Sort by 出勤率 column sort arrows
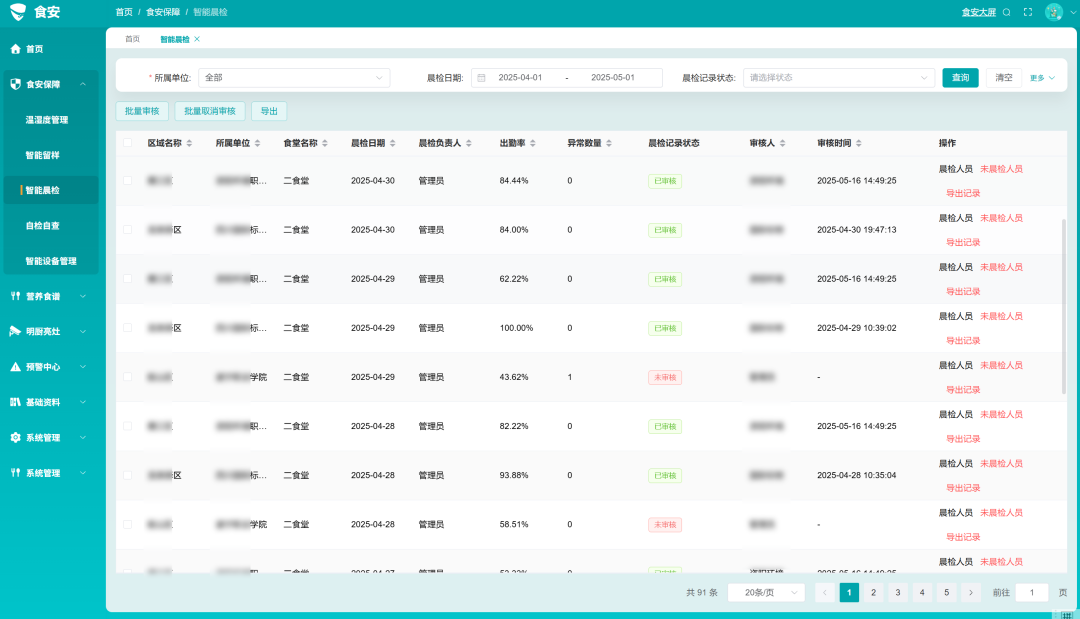The image size is (1080, 619). tap(533, 143)
